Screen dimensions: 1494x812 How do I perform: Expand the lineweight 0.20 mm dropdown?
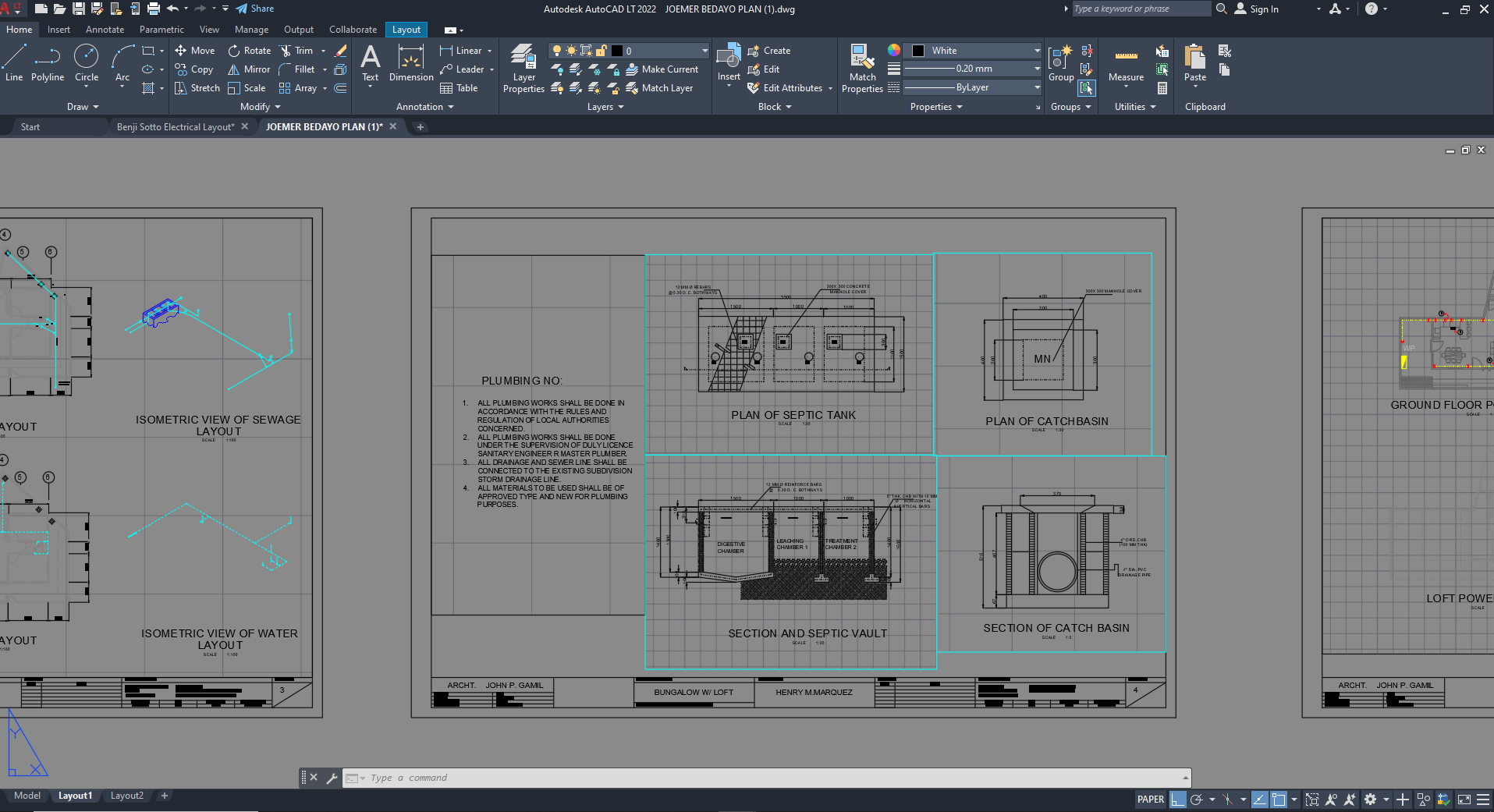coord(1037,69)
